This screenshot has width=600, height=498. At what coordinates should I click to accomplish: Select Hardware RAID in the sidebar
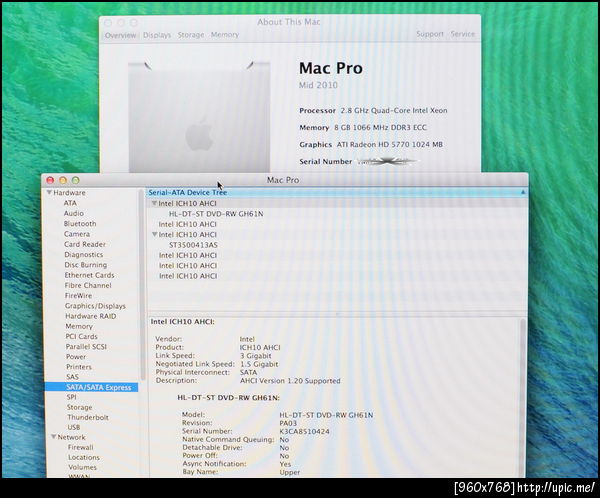(91, 316)
